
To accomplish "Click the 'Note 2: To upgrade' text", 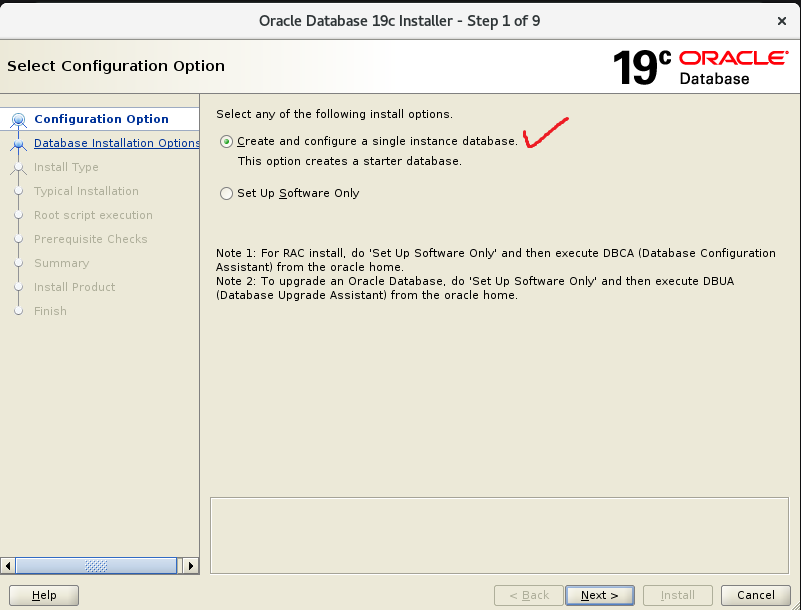I will [x=475, y=288].
